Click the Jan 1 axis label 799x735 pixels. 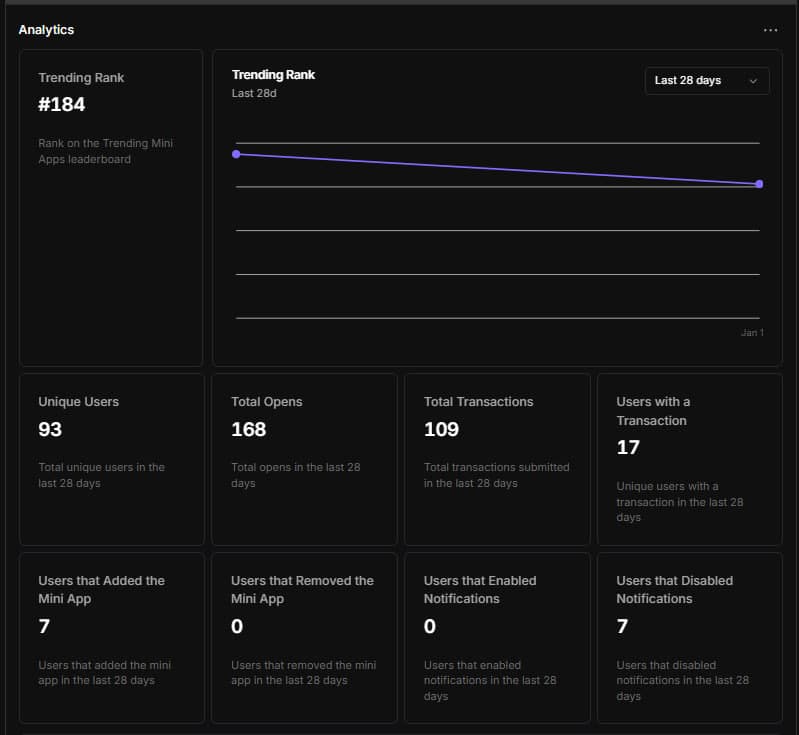point(752,333)
